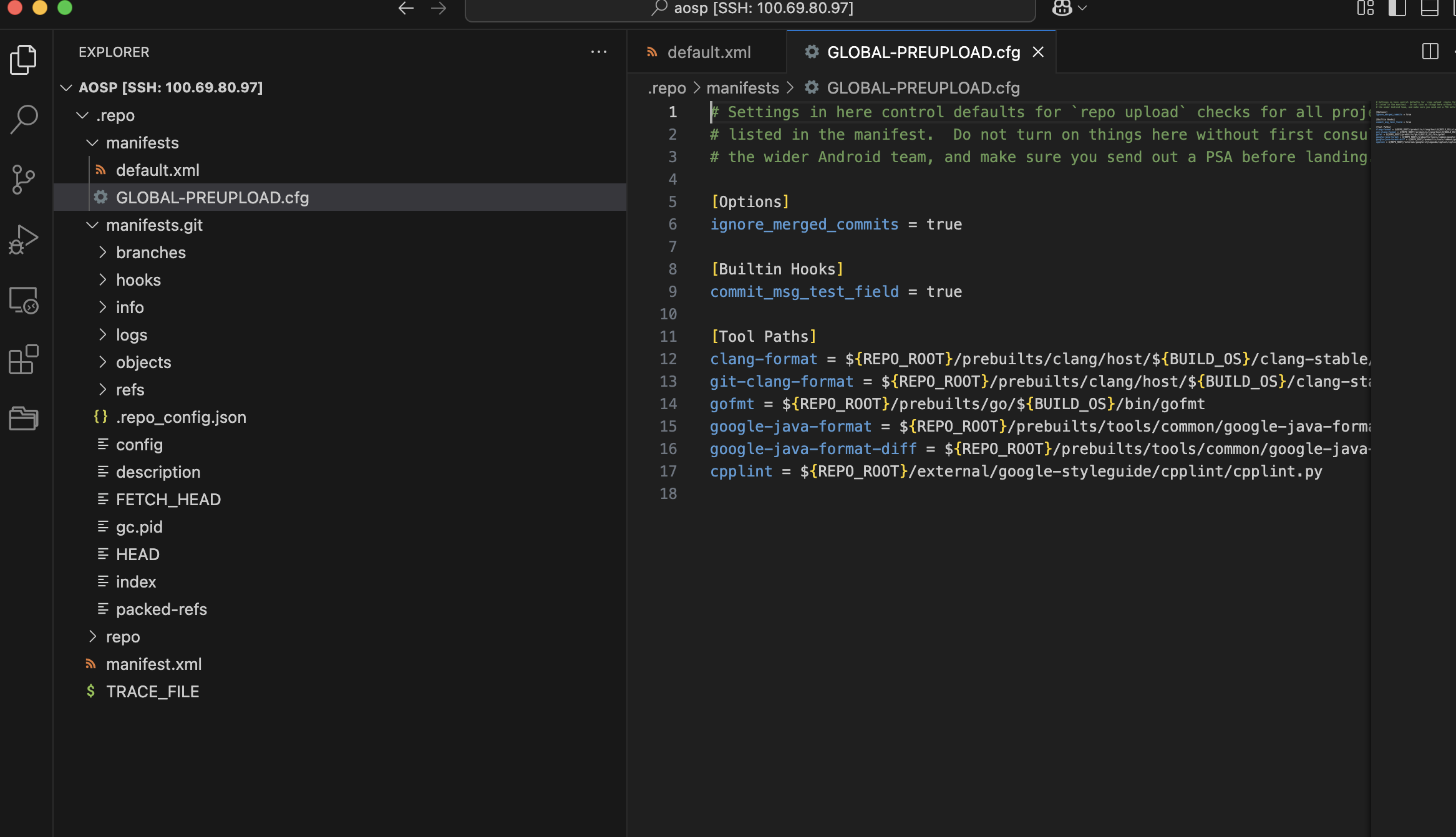Open the Search view in activity bar
This screenshot has width=1456, height=837.
tap(24, 119)
